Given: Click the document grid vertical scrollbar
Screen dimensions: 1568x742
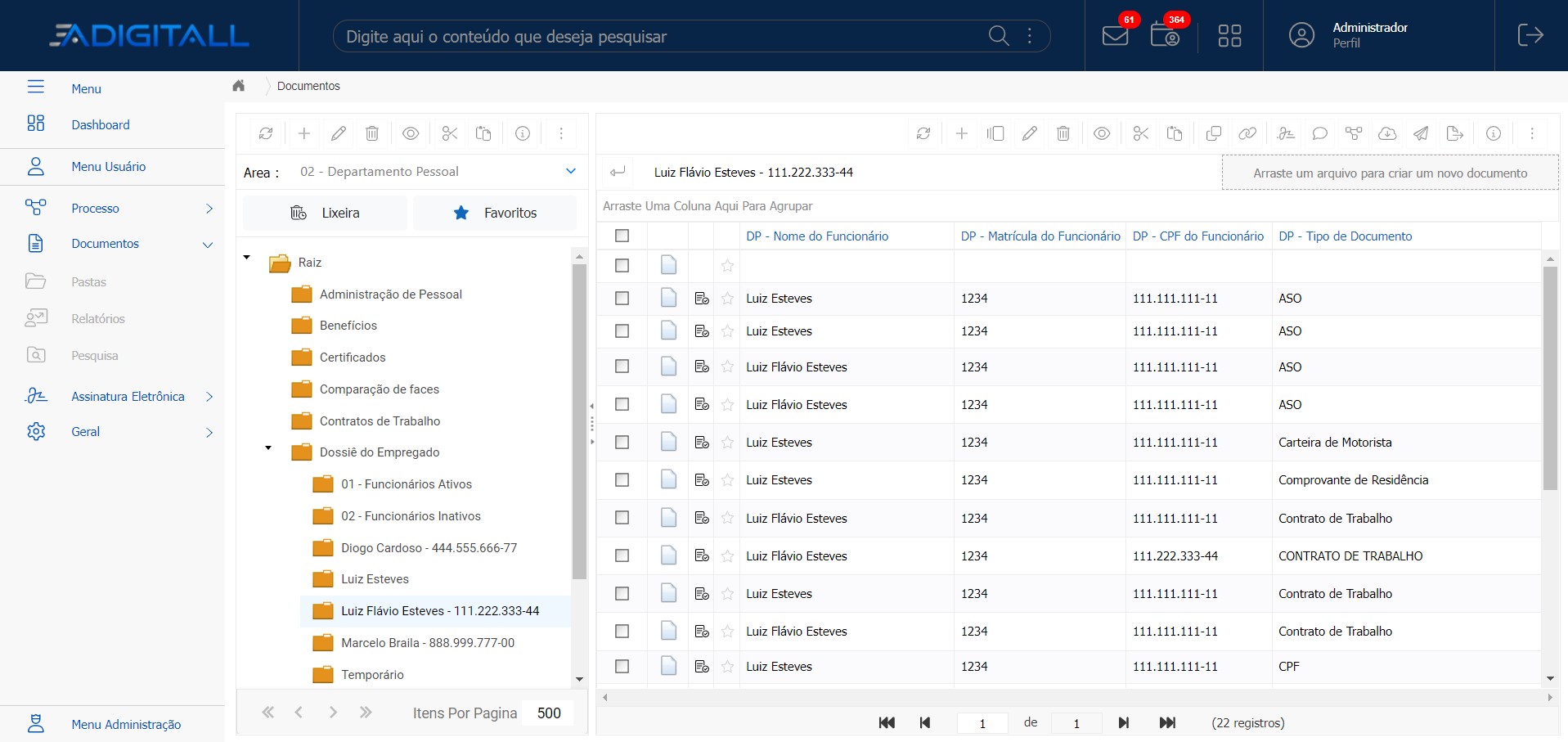Looking at the screenshot, I should coord(1550,376).
